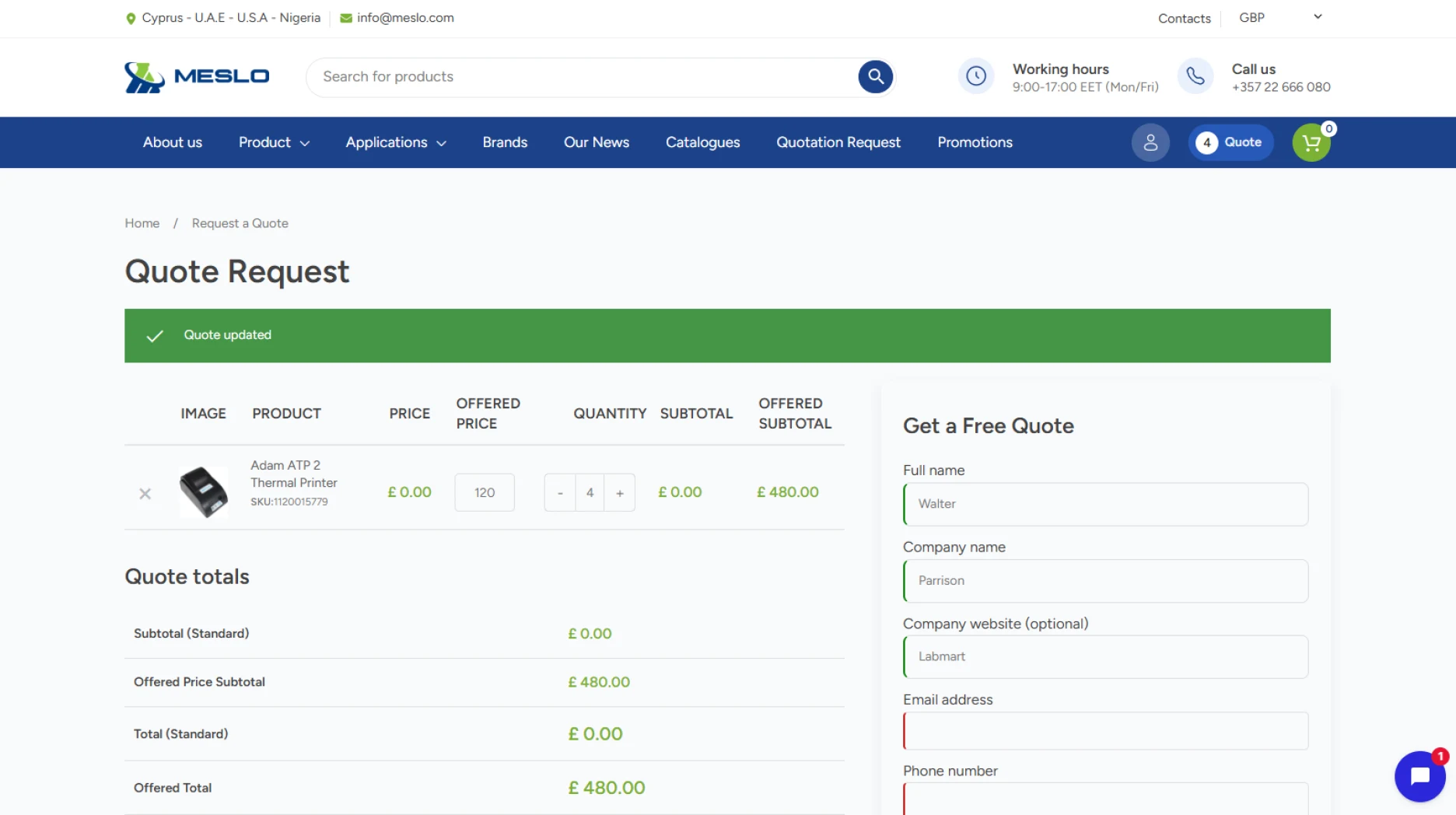Edit the offered price field showing 120
1456x815 pixels.
pos(485,492)
